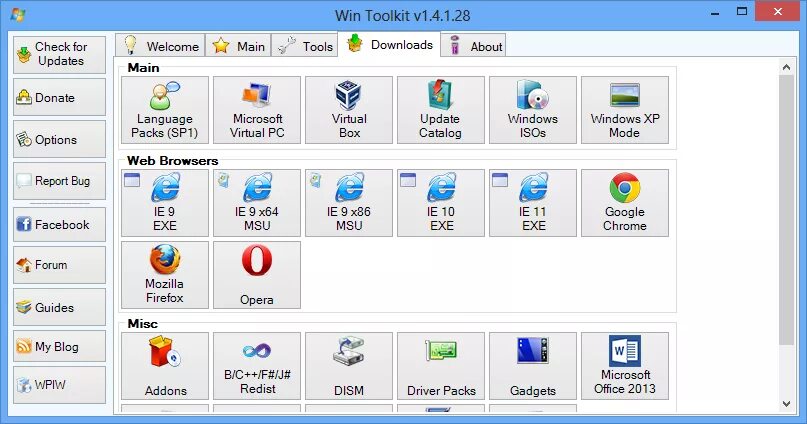Maximize the Win Toolkit window
Viewport: 807px width, 424px height.
[742, 11]
